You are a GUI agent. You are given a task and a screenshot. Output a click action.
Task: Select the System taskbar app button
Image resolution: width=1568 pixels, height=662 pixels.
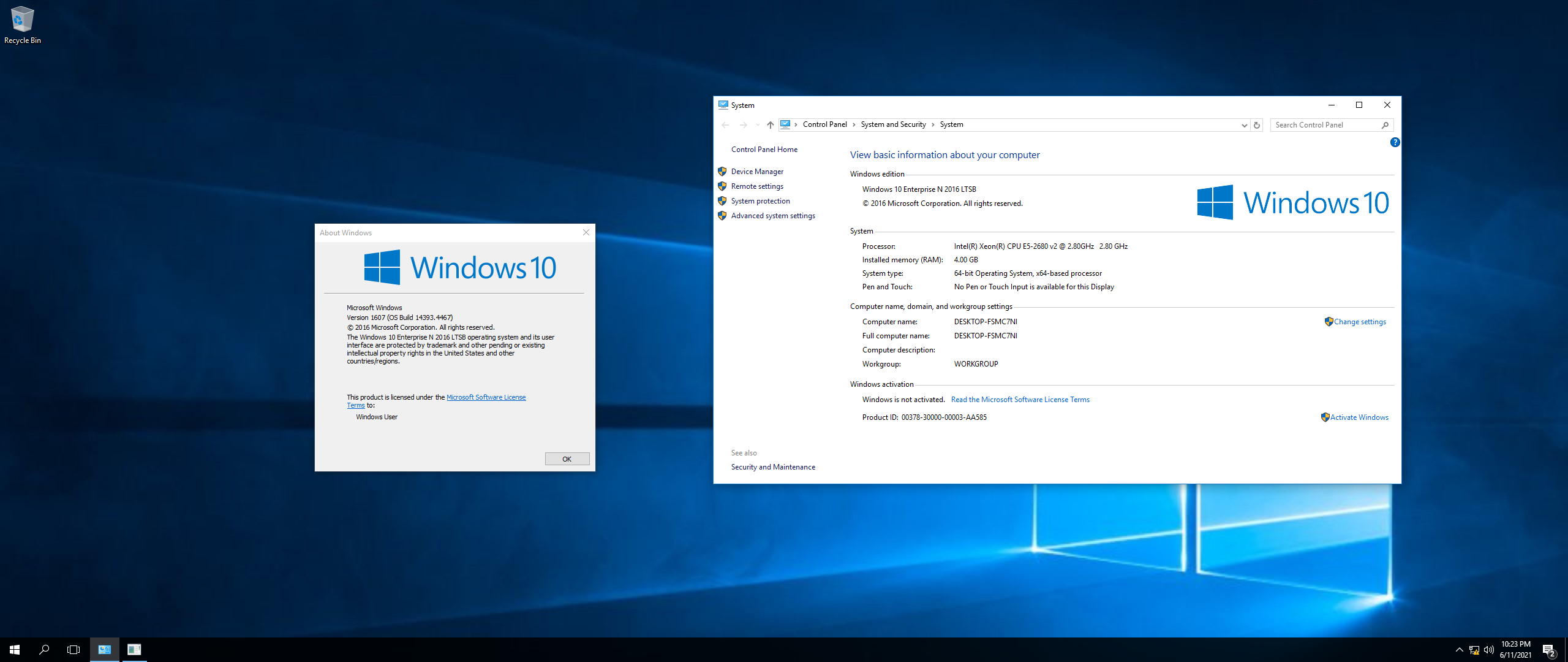click(x=105, y=650)
